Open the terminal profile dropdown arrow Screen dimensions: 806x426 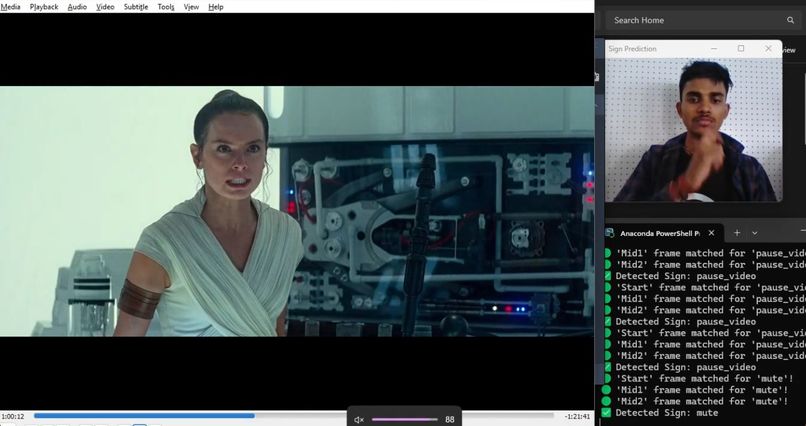(755, 233)
